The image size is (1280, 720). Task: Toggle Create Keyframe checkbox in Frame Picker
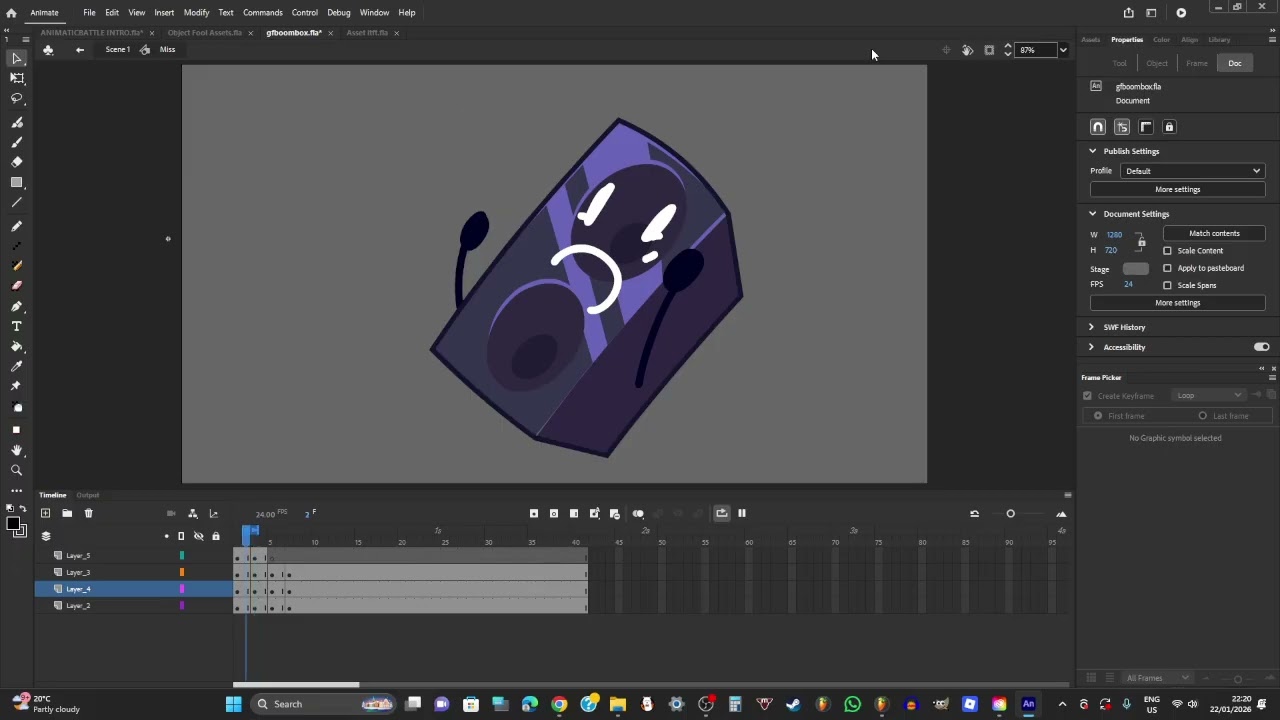coord(1087,396)
